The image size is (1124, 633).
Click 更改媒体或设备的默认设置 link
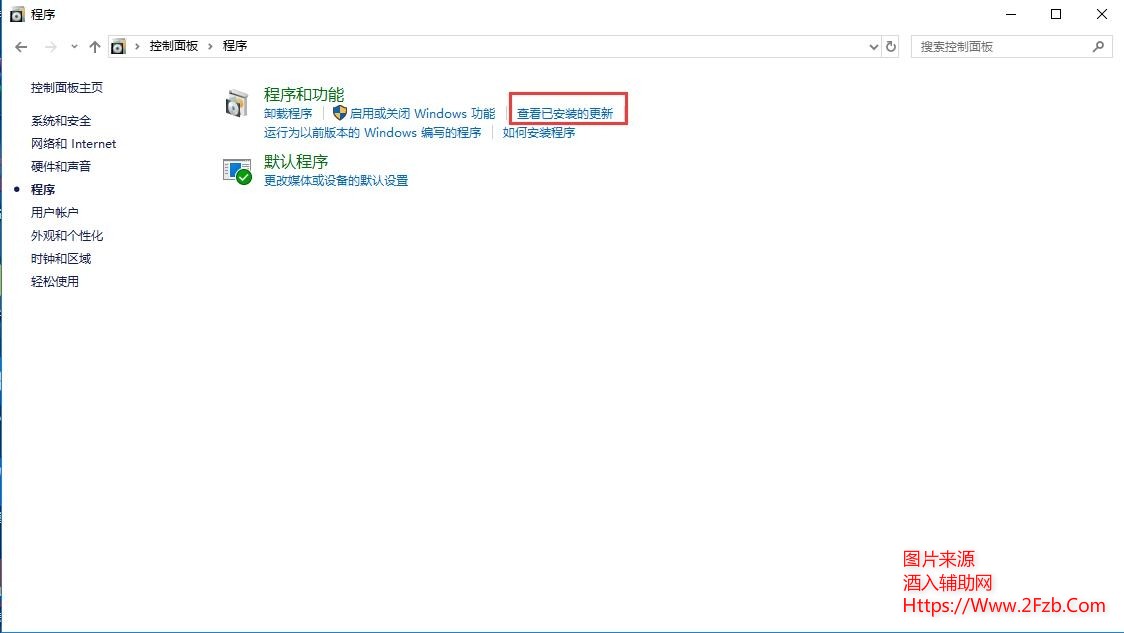[x=335, y=181]
